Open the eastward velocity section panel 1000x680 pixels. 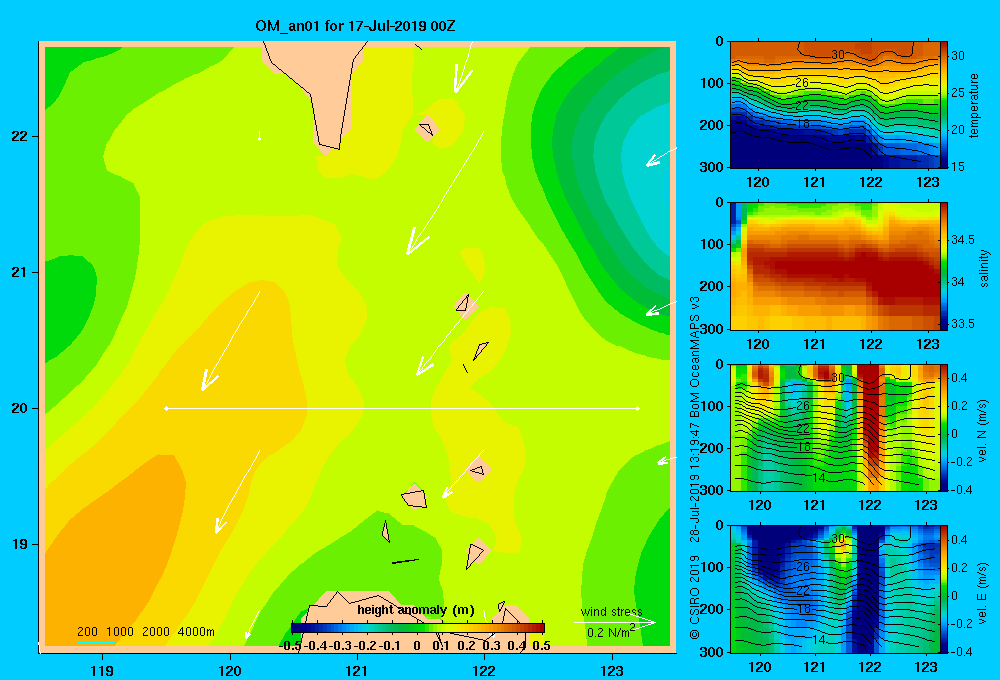[x=835, y=589]
